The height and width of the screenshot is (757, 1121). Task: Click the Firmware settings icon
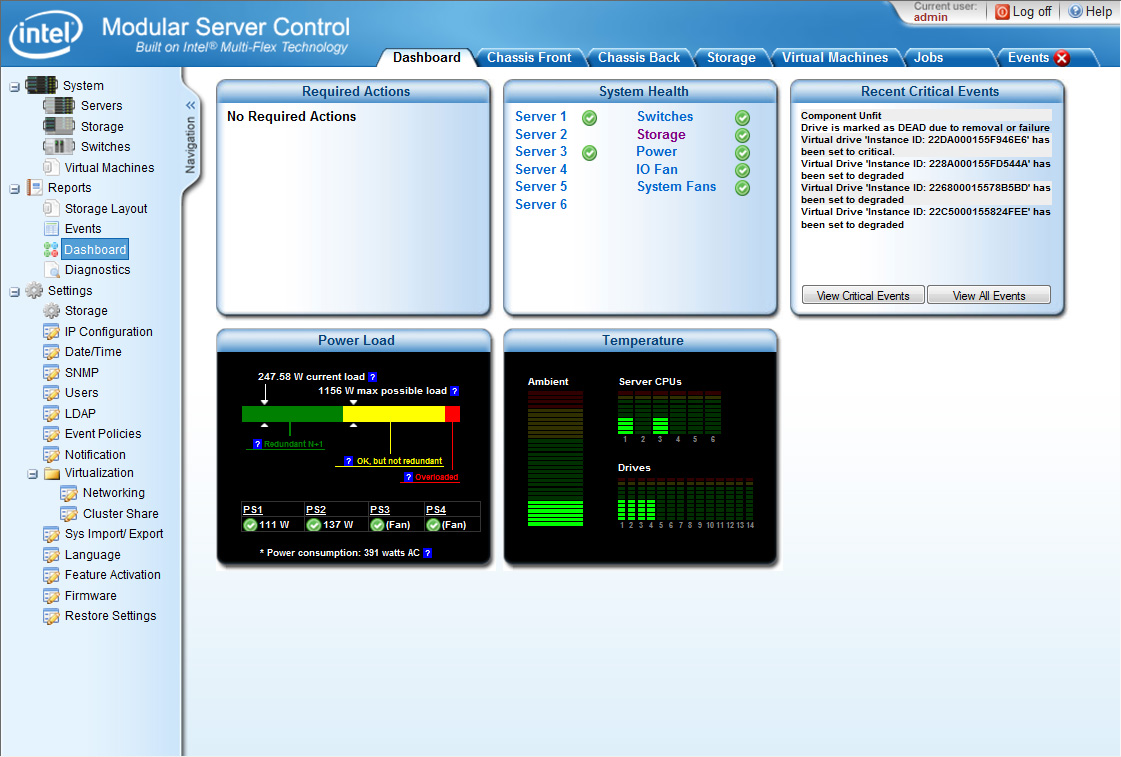[x=51, y=596]
